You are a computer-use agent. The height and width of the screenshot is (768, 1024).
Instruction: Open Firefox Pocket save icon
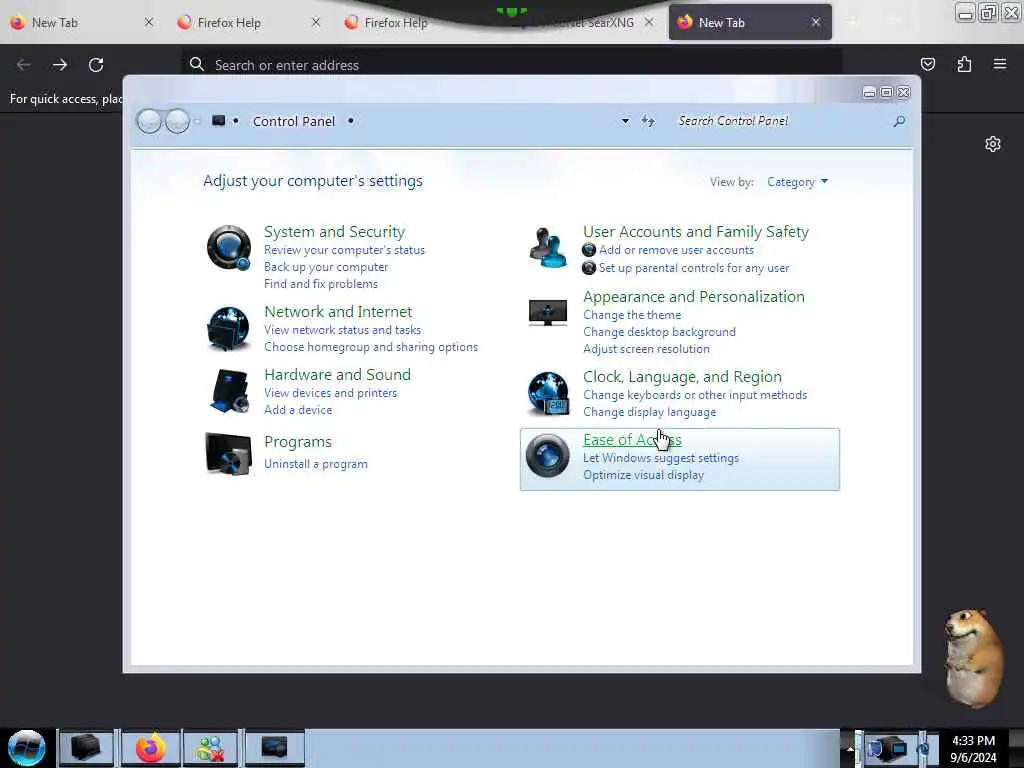pyautogui.click(x=927, y=64)
